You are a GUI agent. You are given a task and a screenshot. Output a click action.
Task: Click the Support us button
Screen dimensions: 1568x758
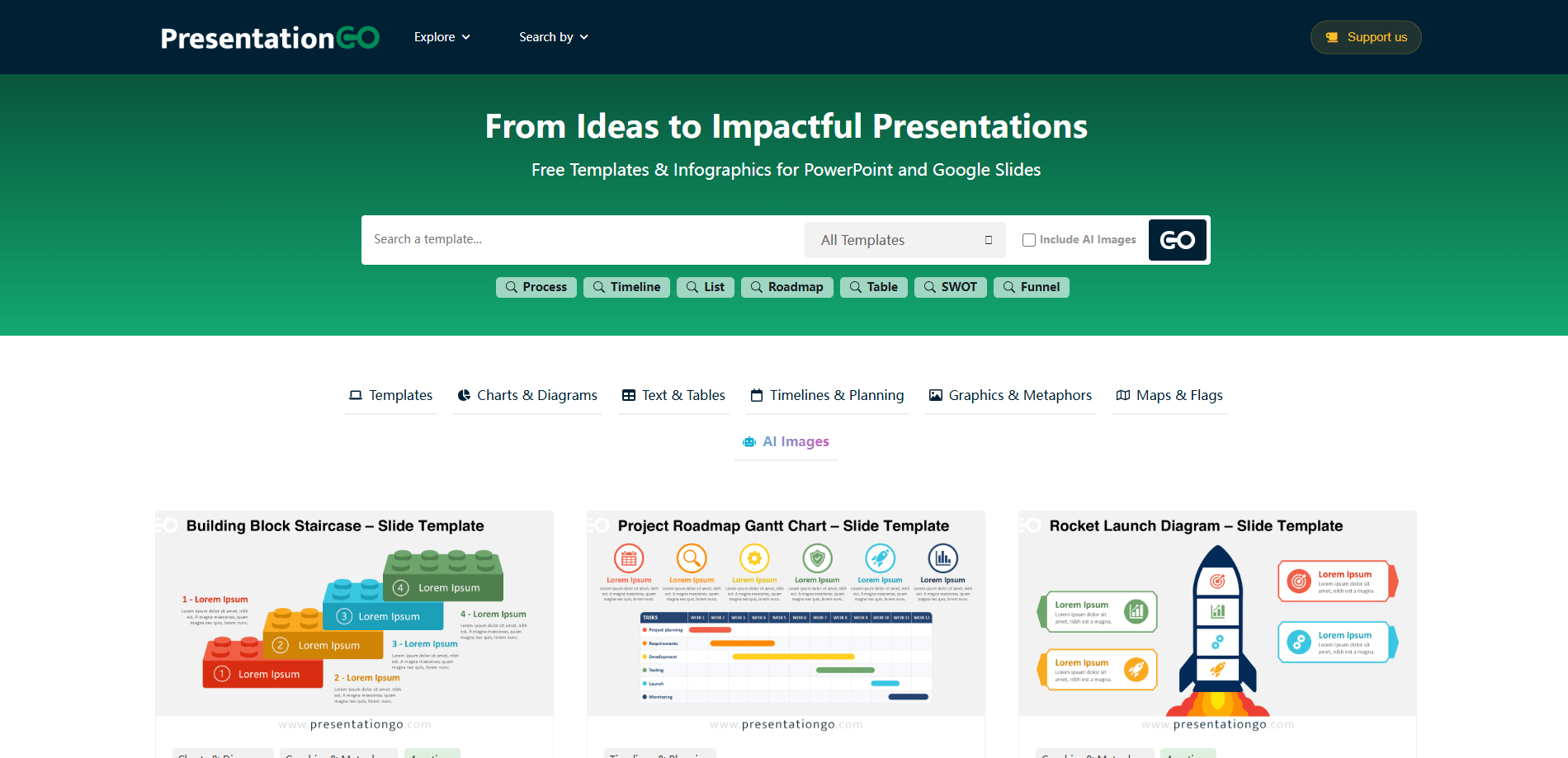coord(1366,37)
